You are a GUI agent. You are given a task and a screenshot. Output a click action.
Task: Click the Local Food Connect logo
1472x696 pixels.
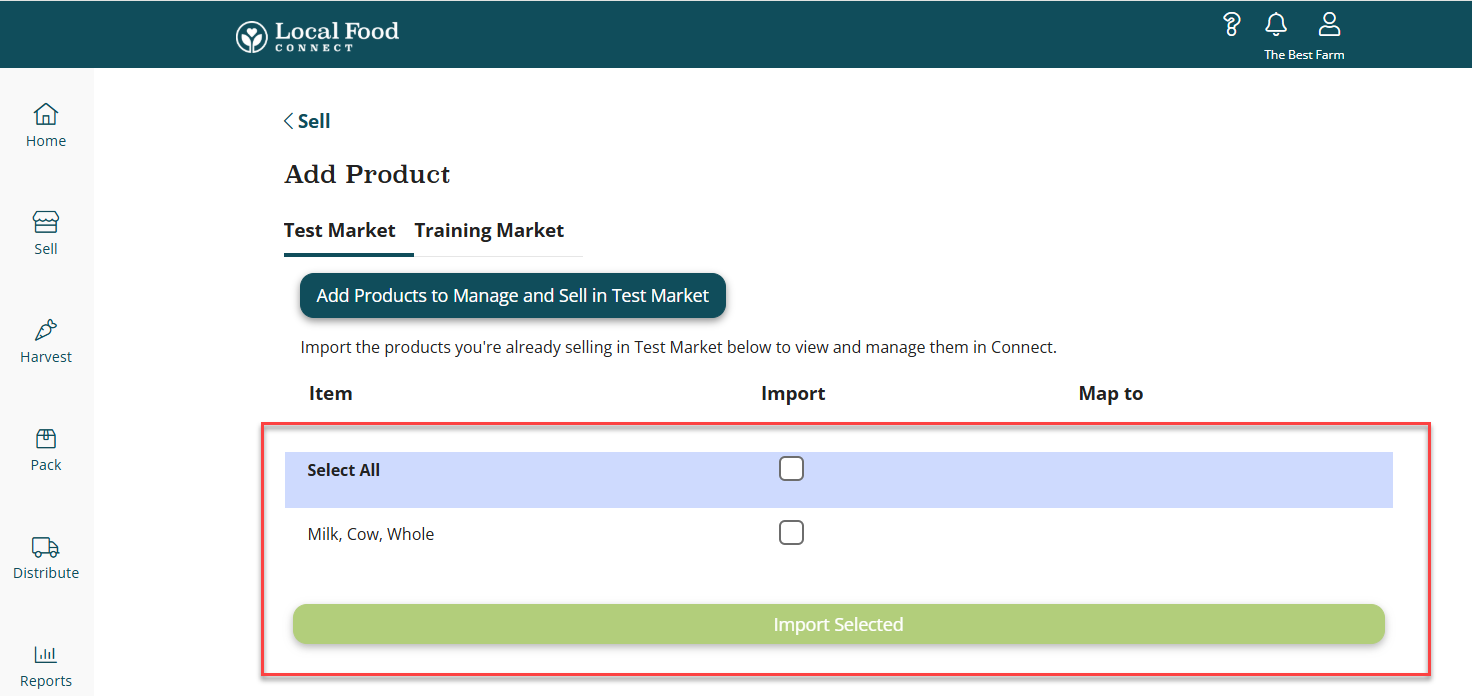[317, 35]
